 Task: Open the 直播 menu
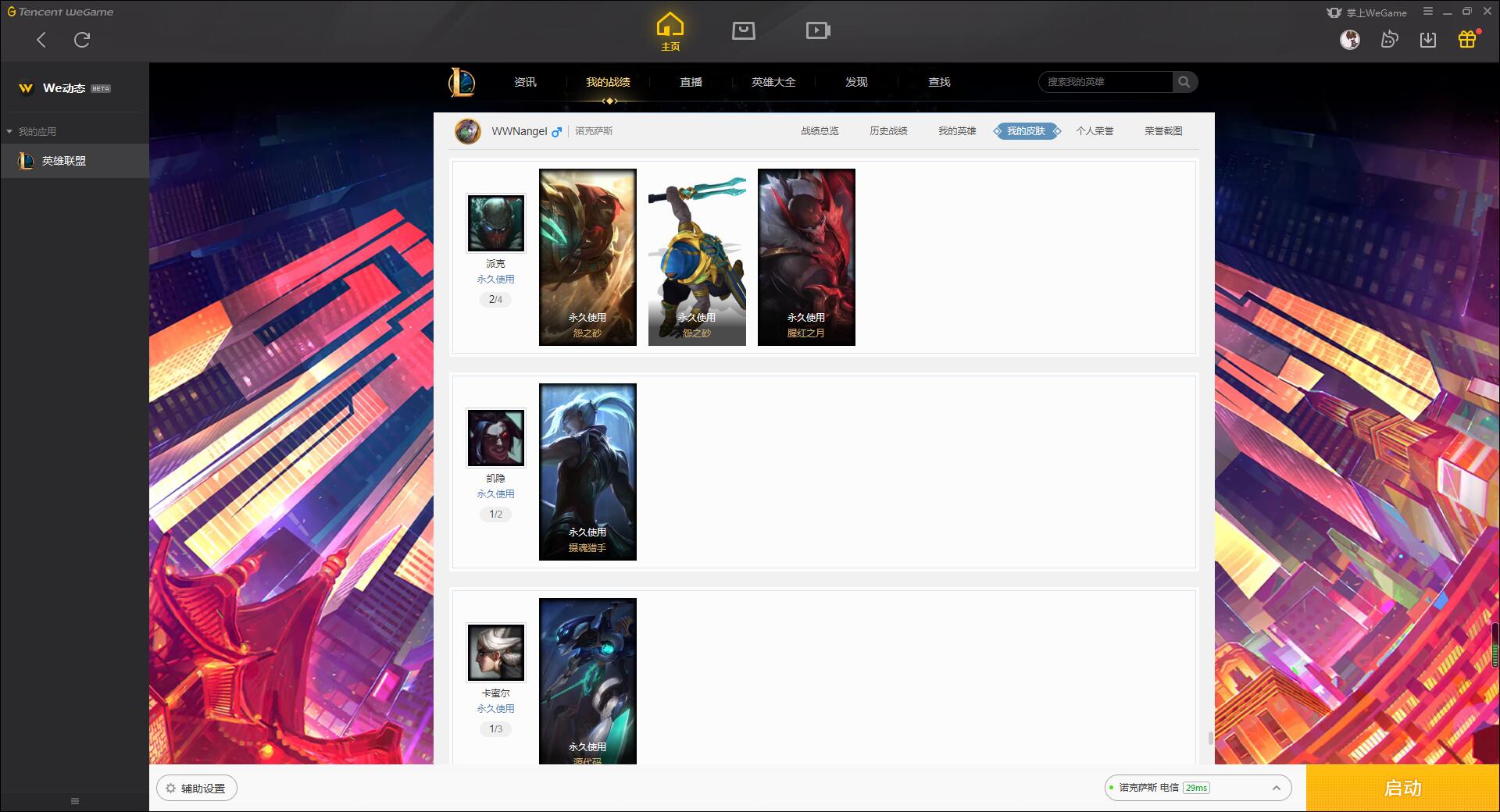click(x=691, y=82)
